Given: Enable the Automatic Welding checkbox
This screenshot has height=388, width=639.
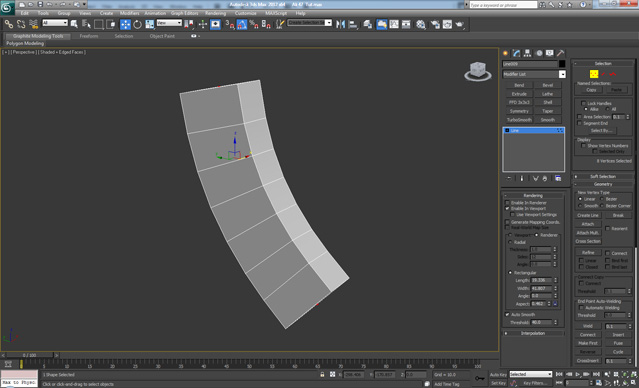Looking at the screenshot, I should point(582,308).
